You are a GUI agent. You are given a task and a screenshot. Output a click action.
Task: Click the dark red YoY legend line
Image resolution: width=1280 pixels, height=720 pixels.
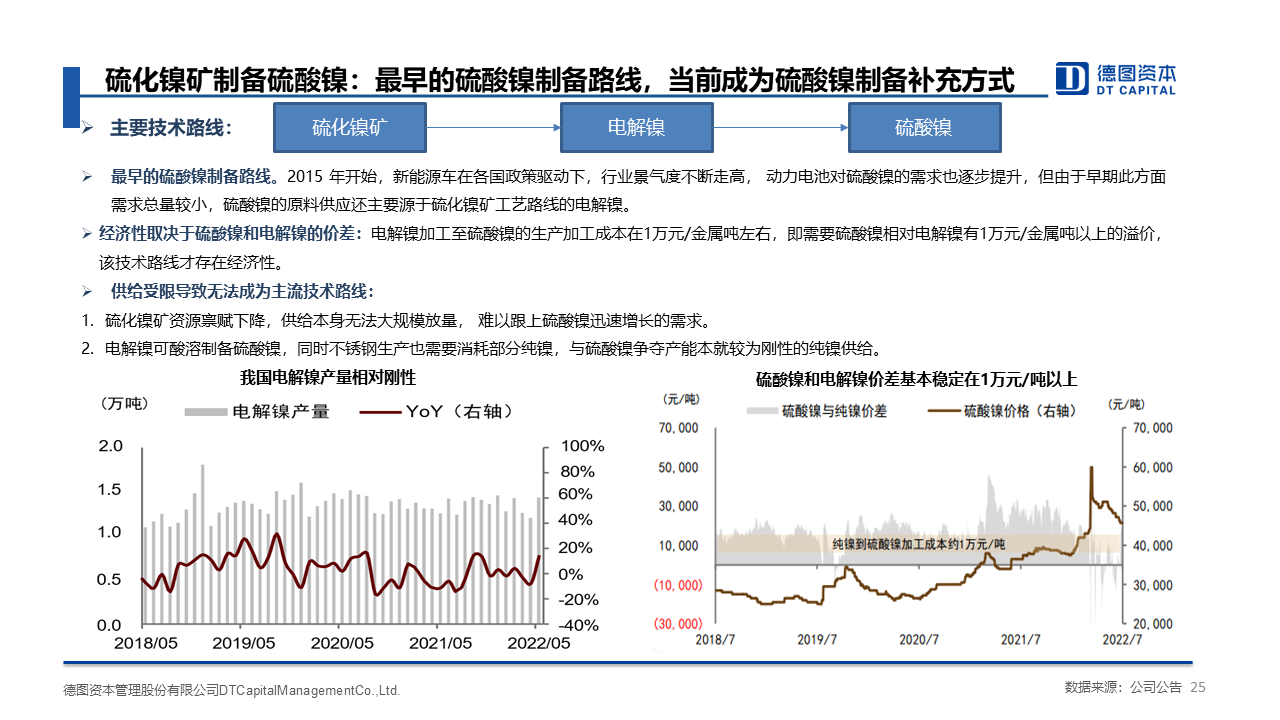coord(379,411)
